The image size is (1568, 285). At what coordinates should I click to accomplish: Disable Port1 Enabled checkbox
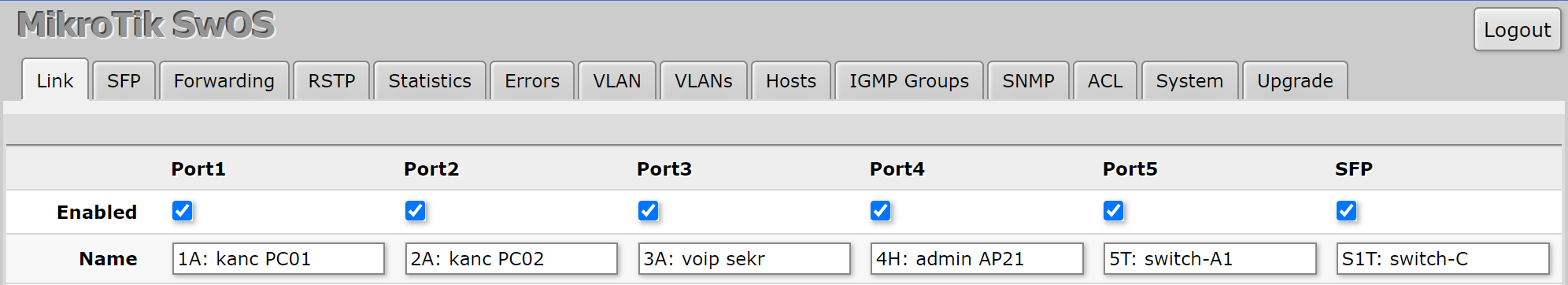pos(182,211)
